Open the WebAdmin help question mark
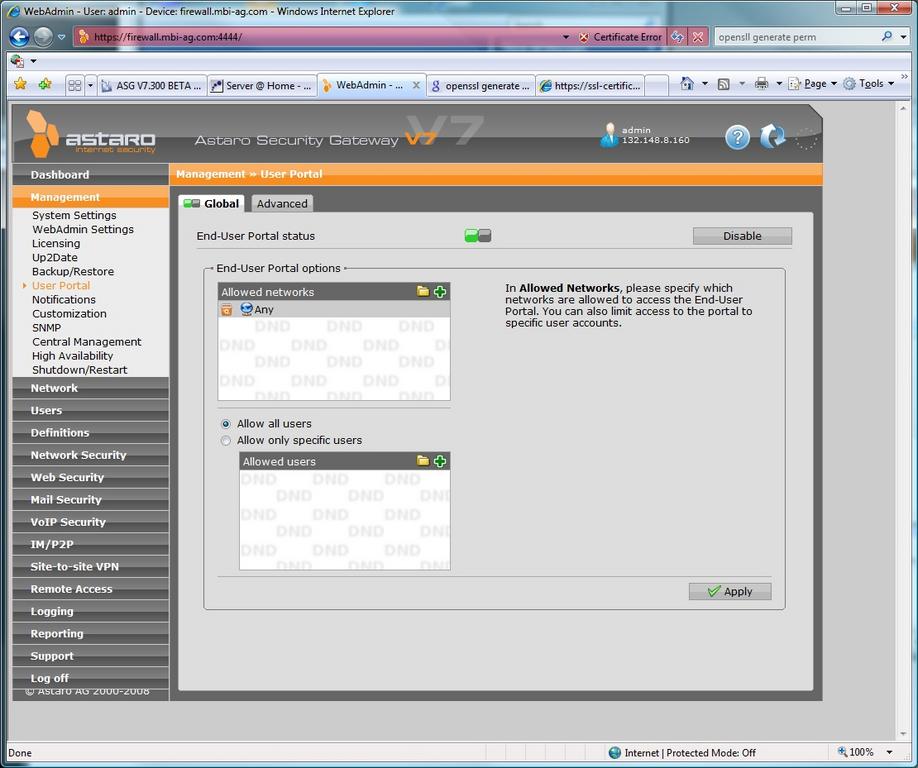Image resolution: width=918 pixels, height=768 pixels. pos(738,138)
